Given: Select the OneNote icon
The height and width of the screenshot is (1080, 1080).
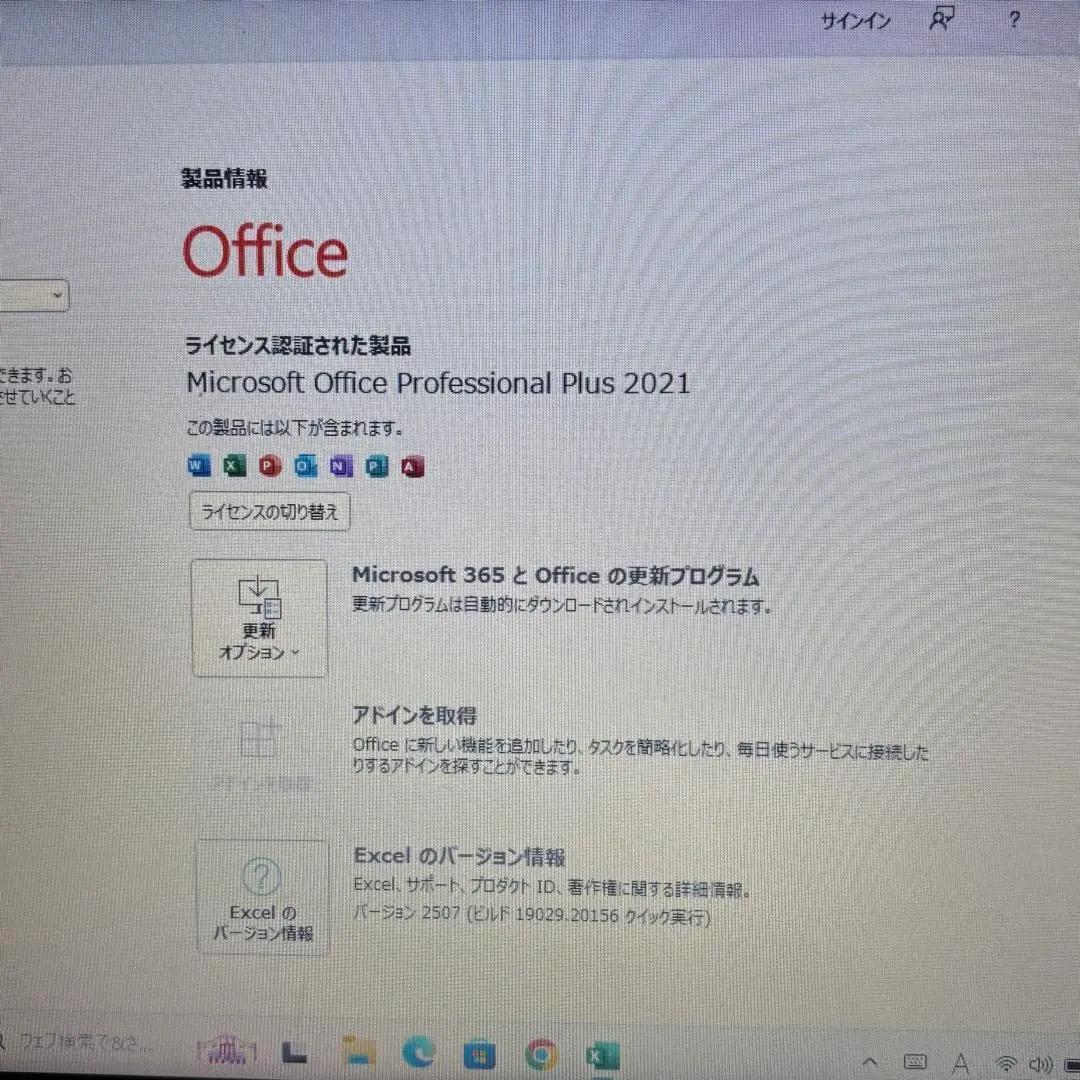Looking at the screenshot, I should click(x=338, y=466).
